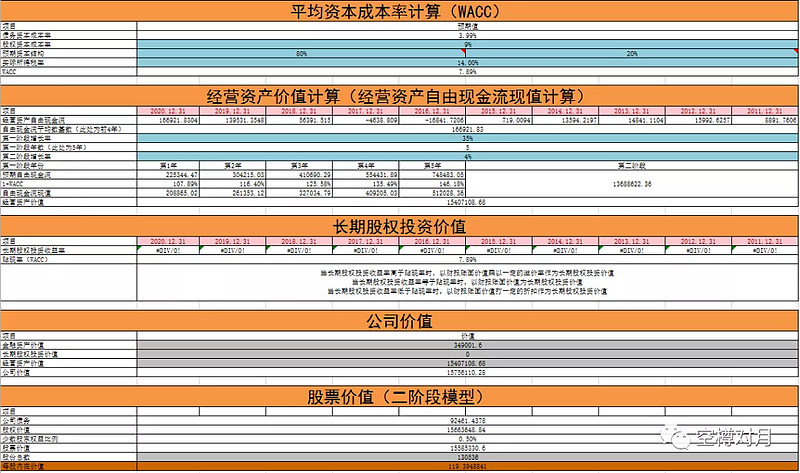Click the average base value 166921.83
This screenshot has width=800, height=473.
467,129
